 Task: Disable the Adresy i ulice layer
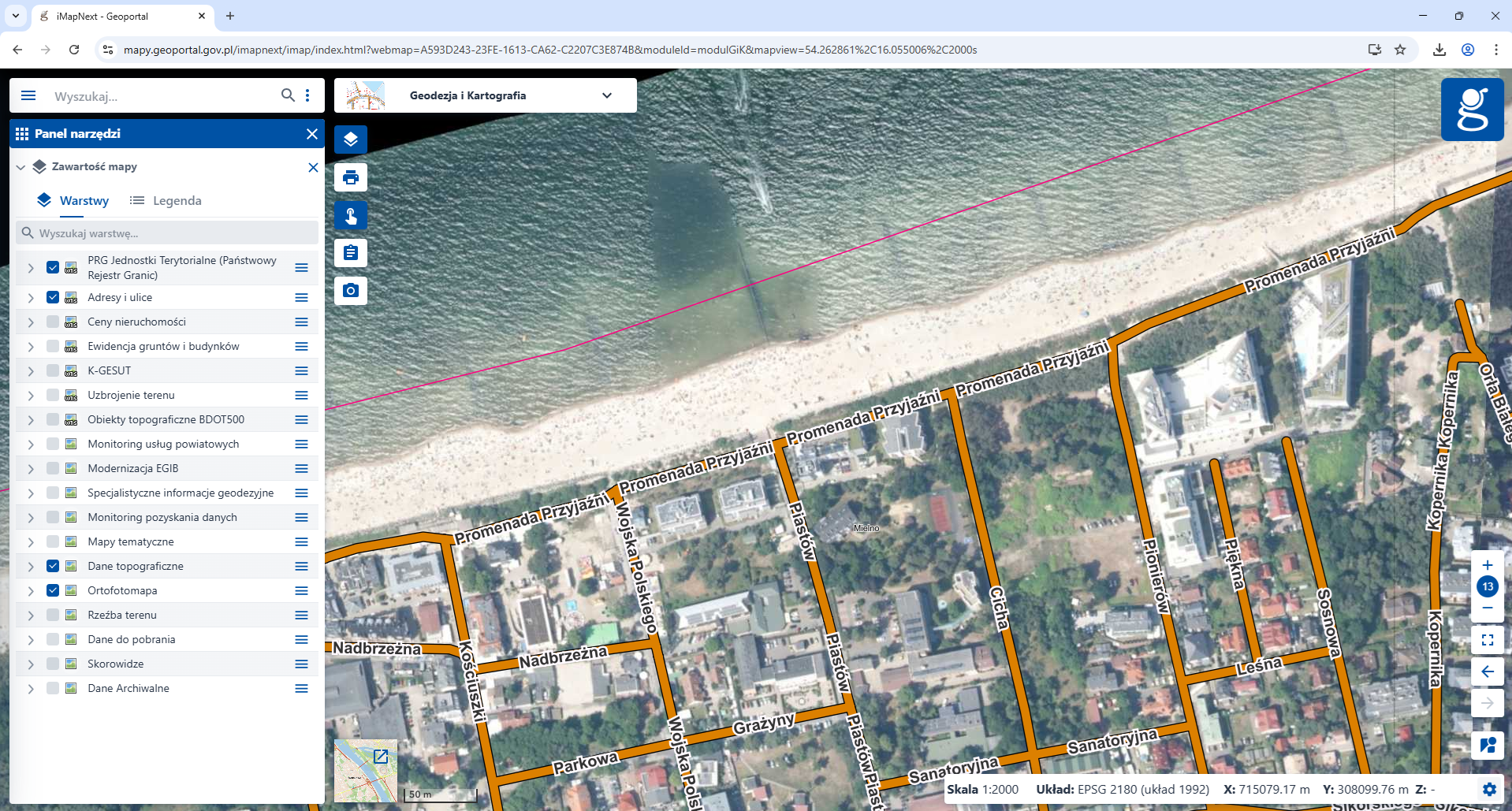[x=53, y=297]
